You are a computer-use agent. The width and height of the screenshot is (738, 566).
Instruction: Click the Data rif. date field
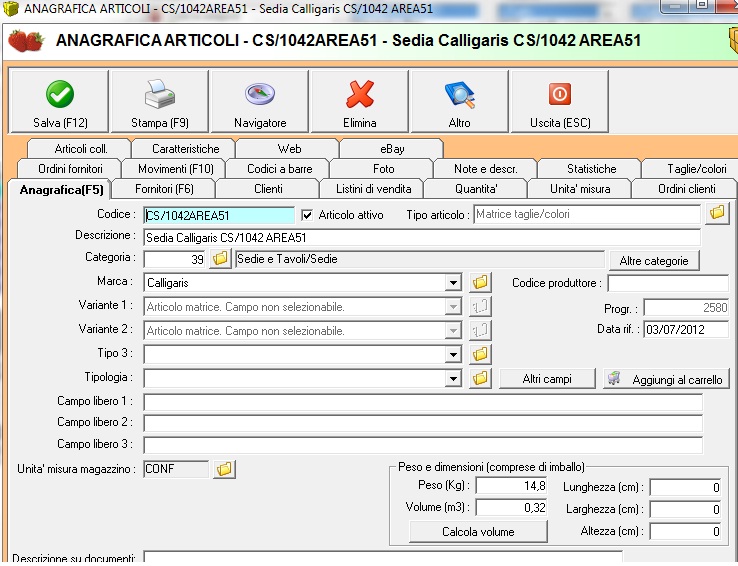pyautogui.click(x=686, y=329)
